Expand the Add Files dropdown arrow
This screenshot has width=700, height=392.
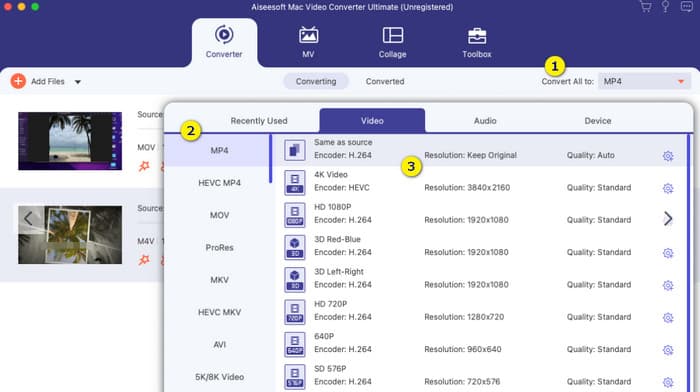pyautogui.click(x=78, y=82)
